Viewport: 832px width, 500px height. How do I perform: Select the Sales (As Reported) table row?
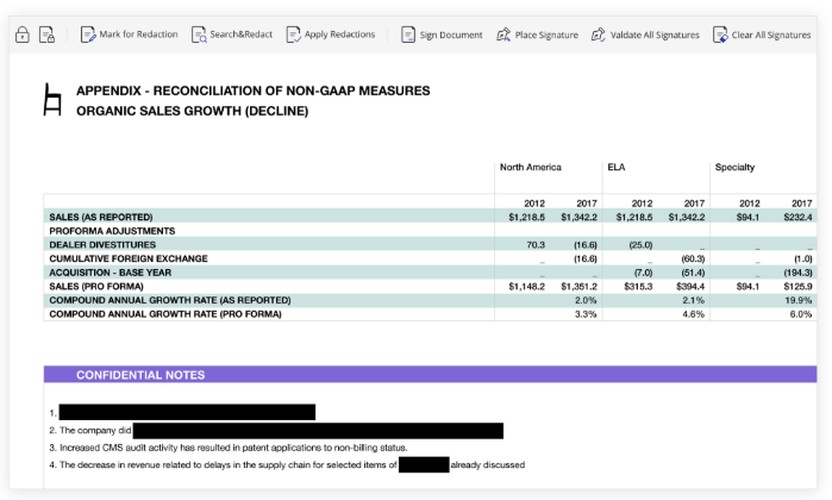click(101, 217)
